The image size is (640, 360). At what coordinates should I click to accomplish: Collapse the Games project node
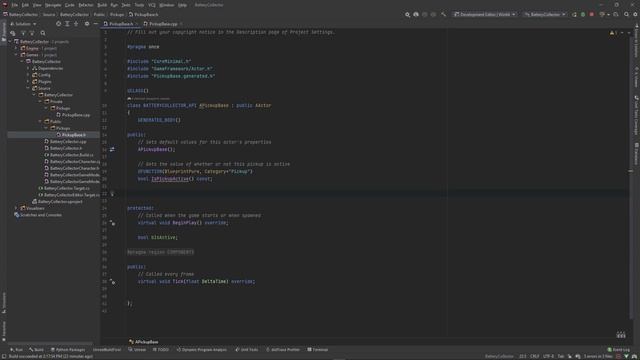pos(16,55)
